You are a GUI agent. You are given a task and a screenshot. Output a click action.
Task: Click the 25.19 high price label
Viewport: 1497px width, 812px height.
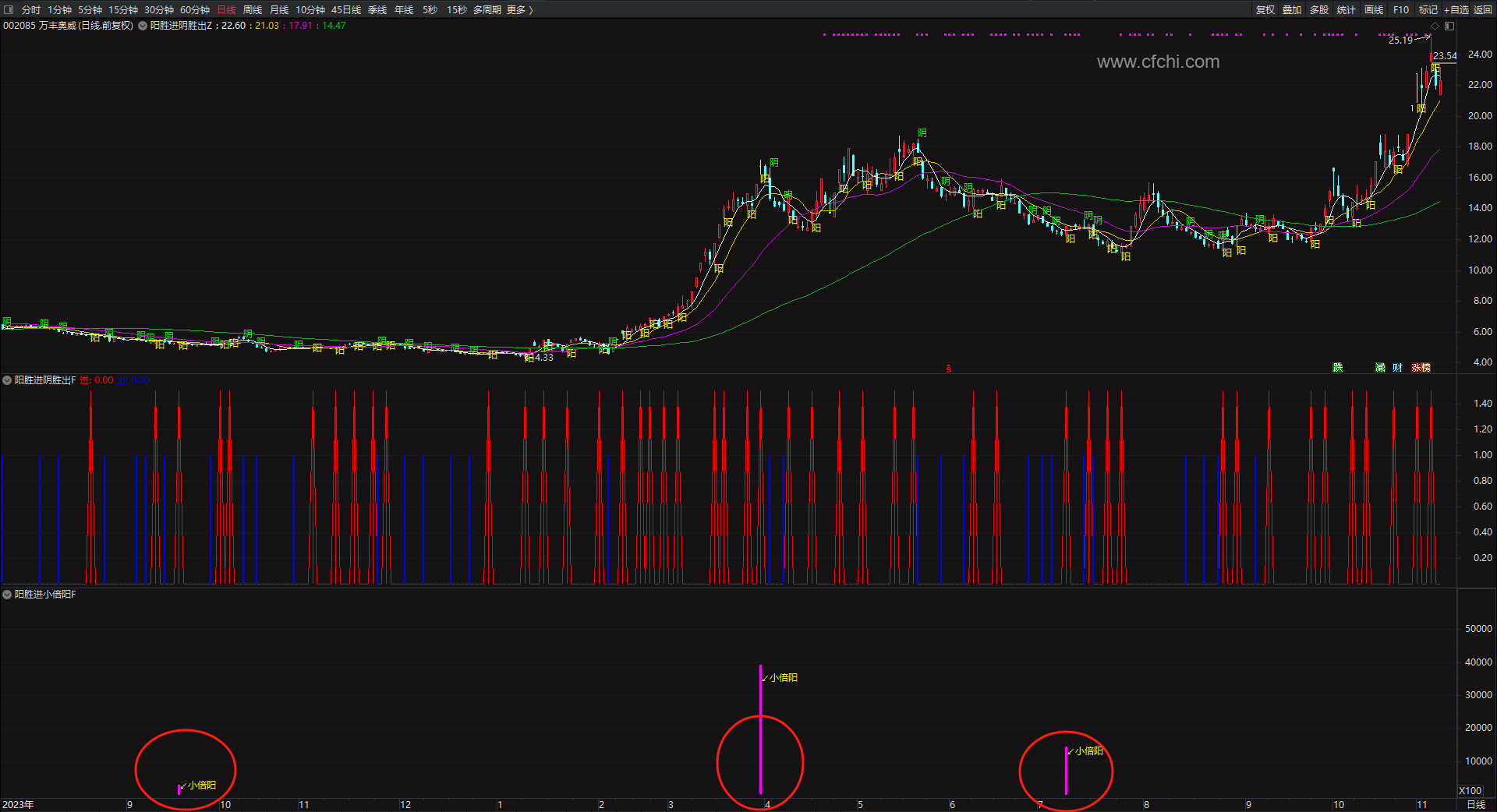tap(1400, 40)
